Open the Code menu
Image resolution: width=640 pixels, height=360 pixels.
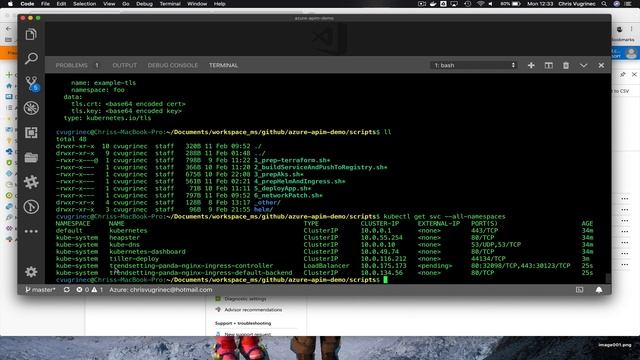[x=27, y=4]
